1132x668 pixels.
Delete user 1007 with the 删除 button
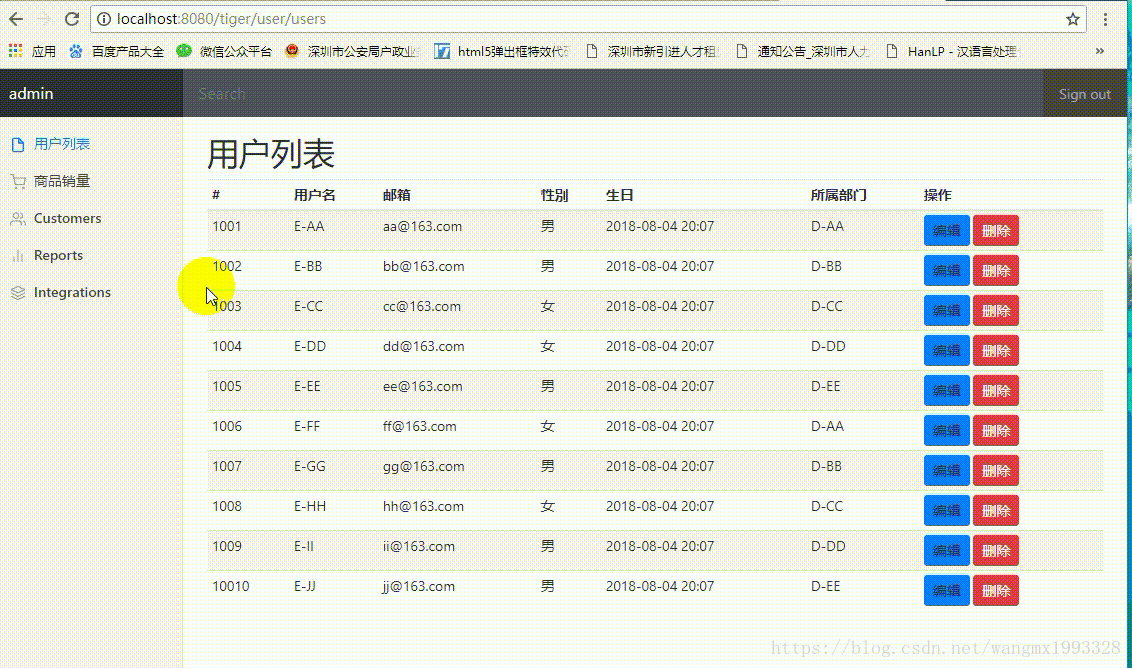(x=996, y=470)
